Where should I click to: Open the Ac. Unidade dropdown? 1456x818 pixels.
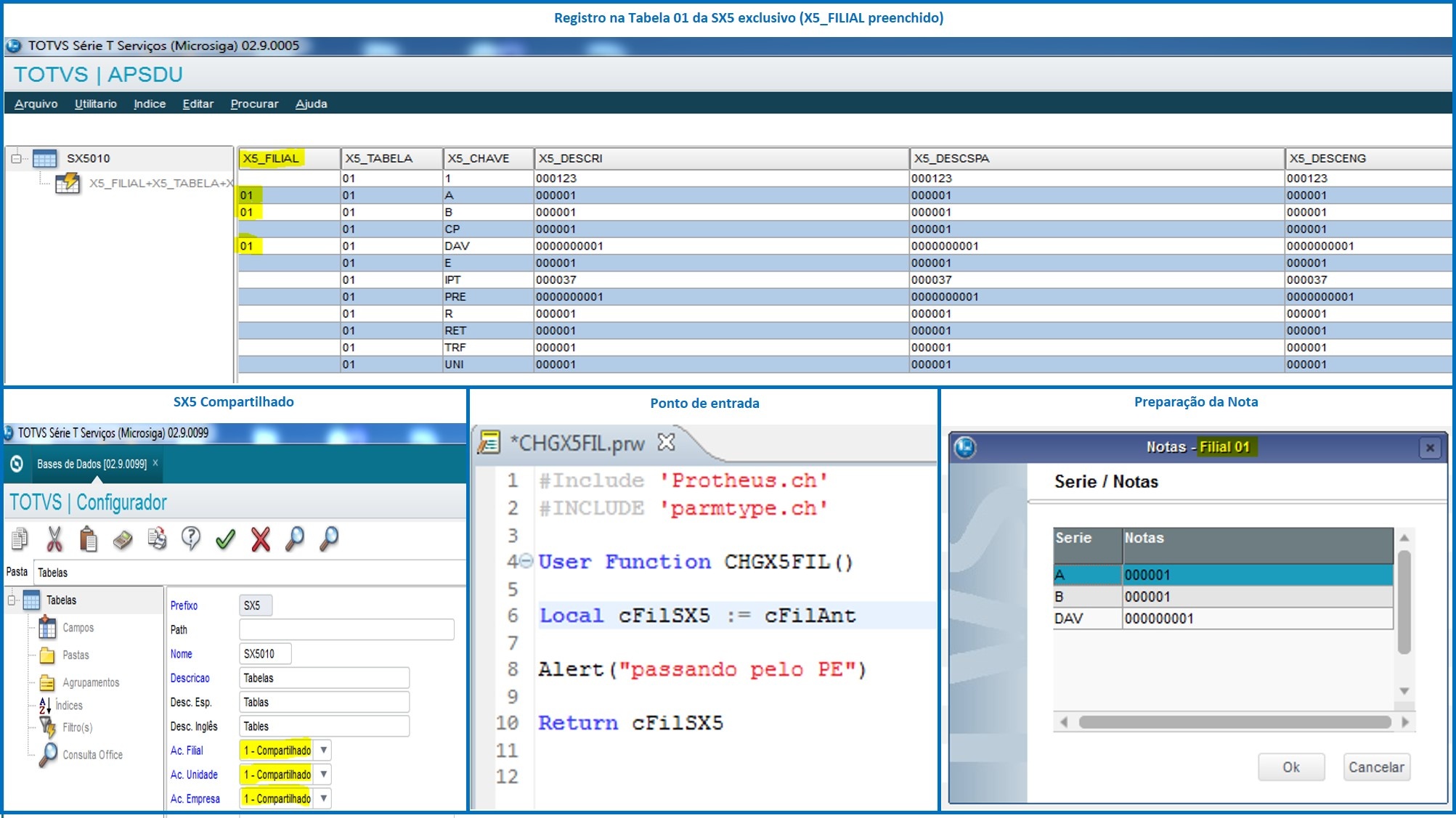[x=323, y=774]
